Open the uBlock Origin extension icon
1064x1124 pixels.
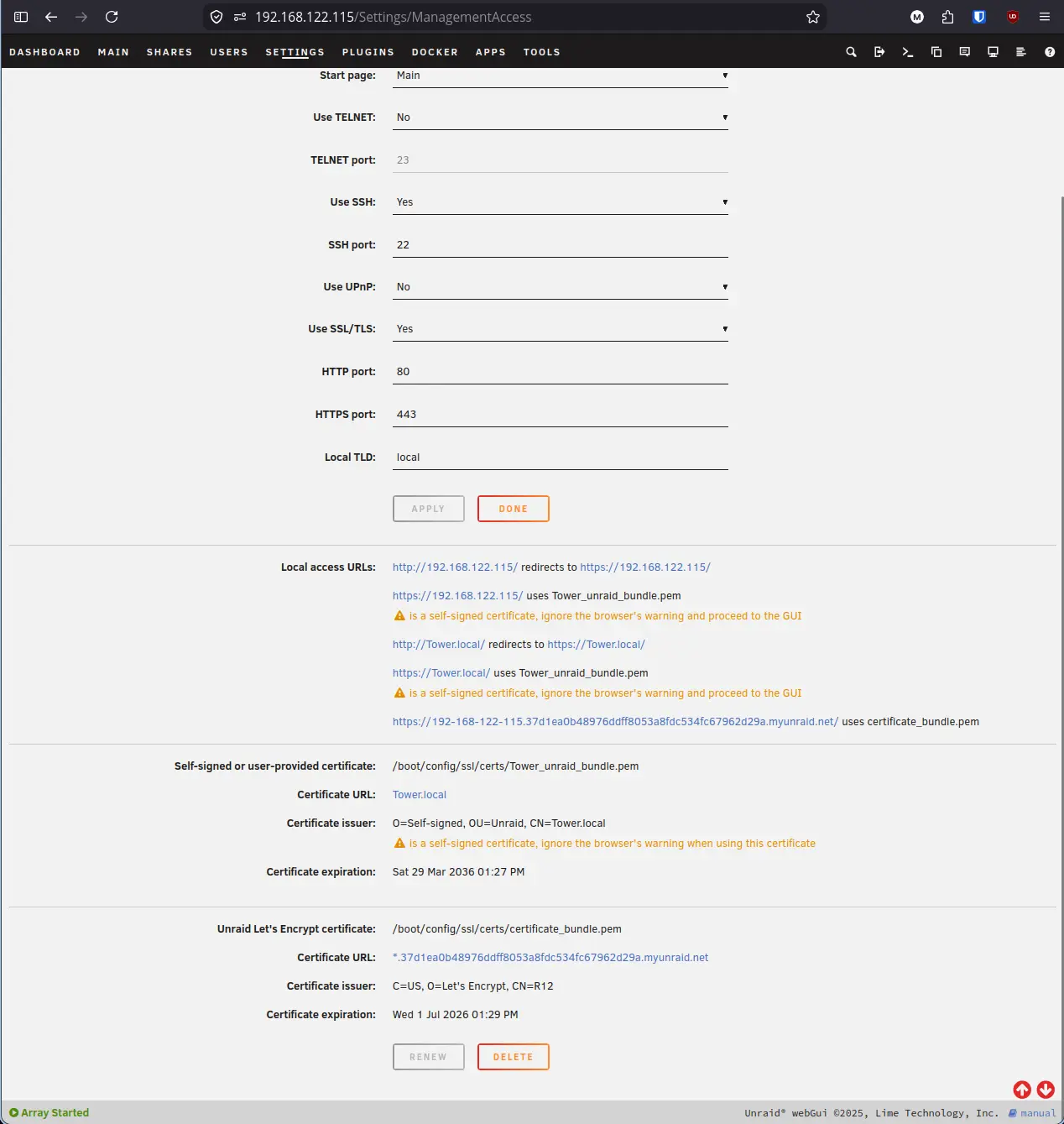point(1013,17)
